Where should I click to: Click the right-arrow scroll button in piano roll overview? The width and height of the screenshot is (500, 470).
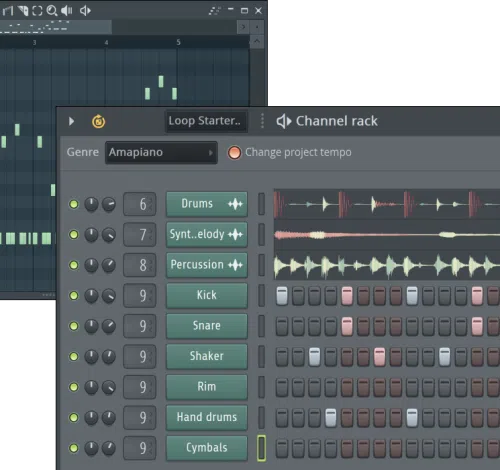243,27
